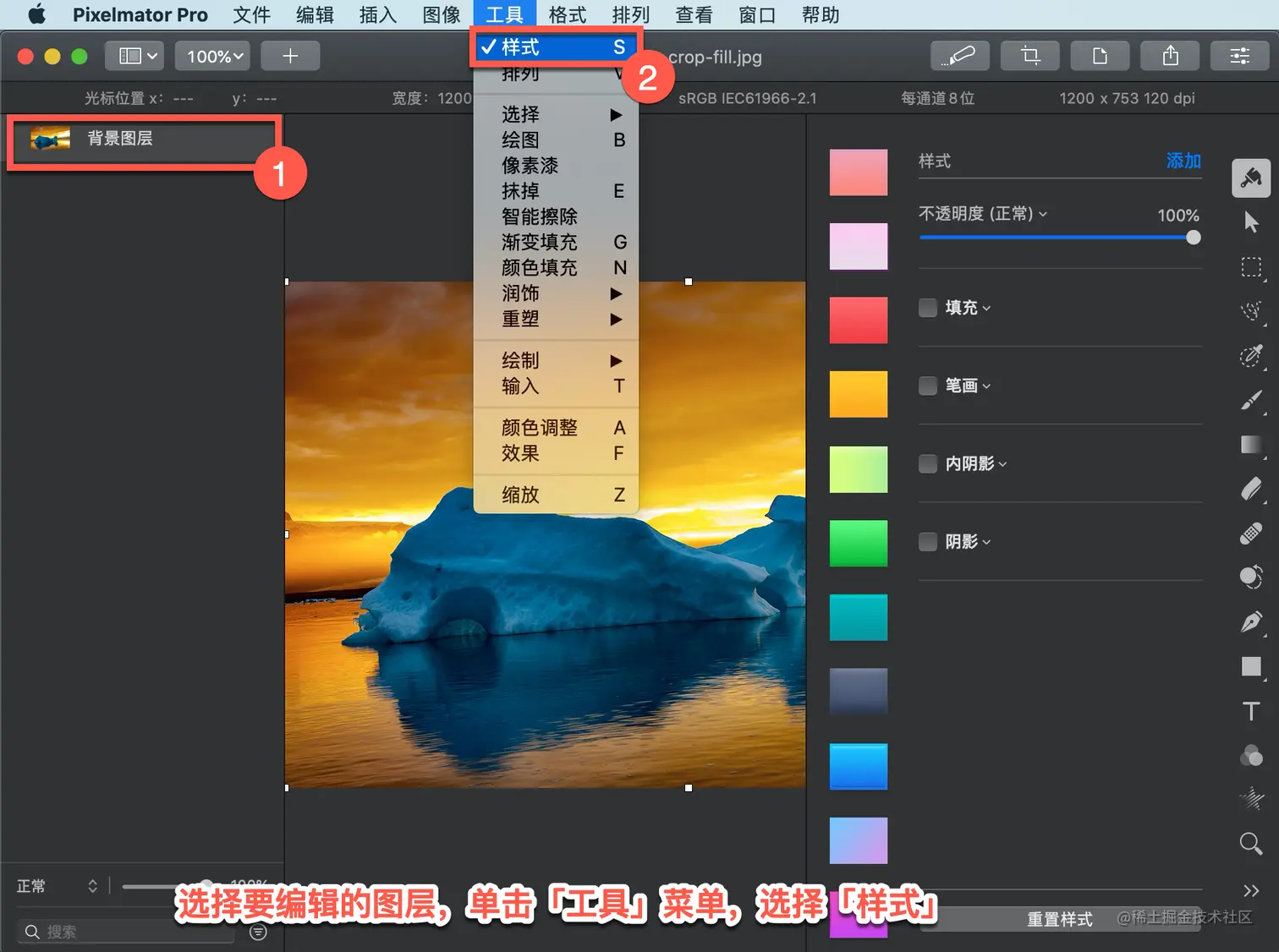Select the Color Selection eyedropper tool
Viewport: 1279px width, 952px height.
click(x=1251, y=355)
